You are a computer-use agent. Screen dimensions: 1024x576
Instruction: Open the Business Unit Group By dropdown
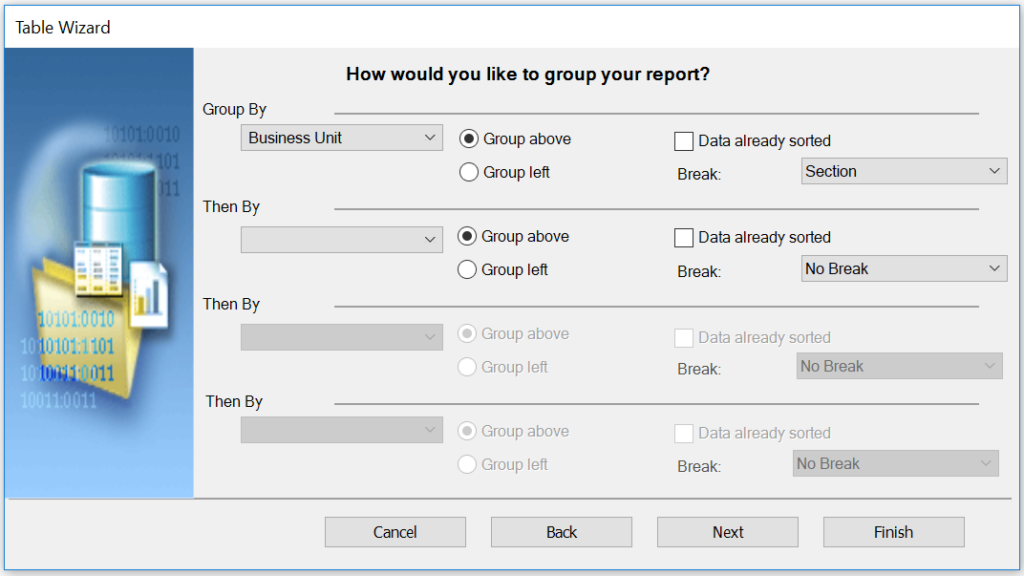tap(342, 138)
